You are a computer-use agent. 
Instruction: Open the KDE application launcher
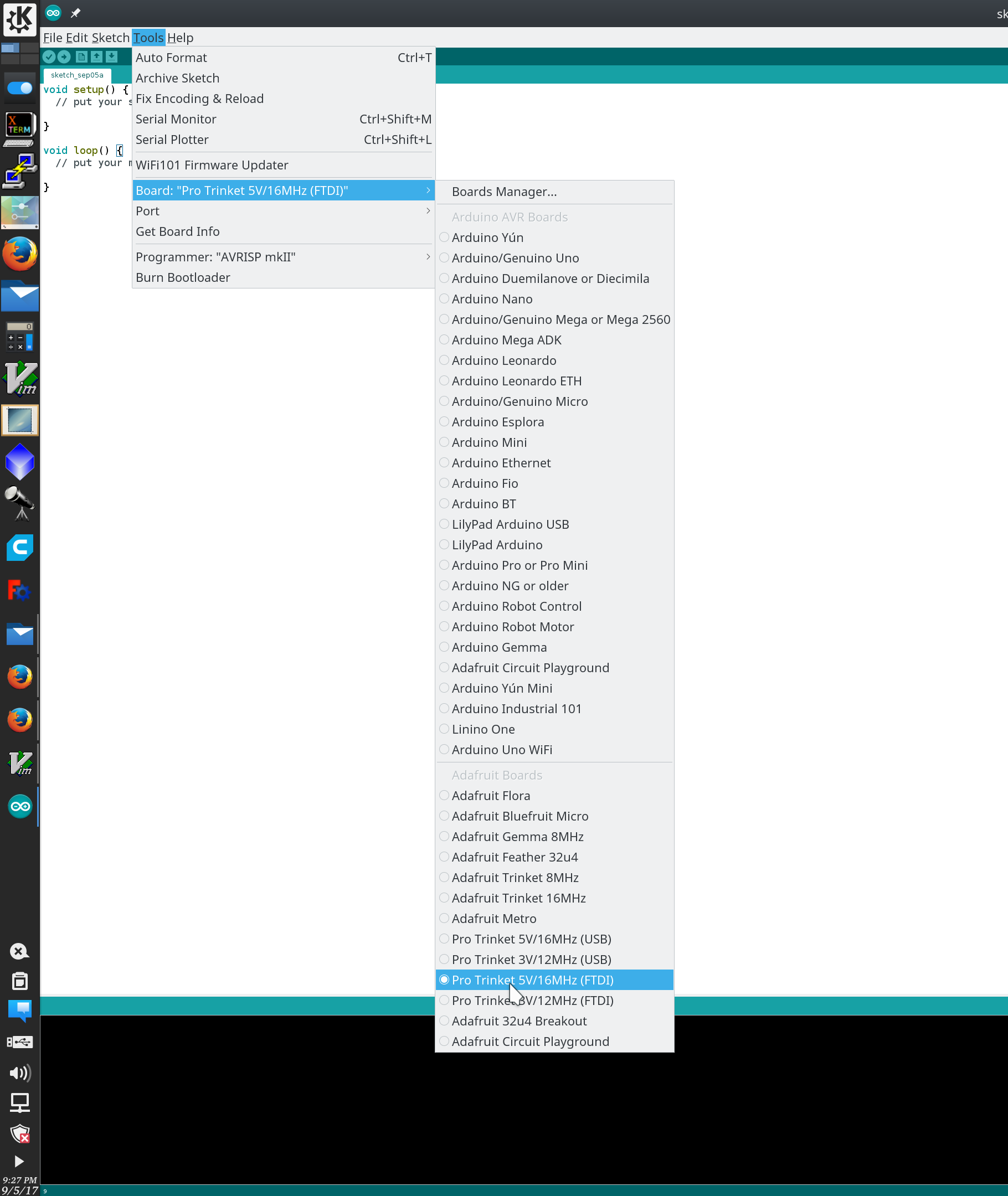tap(19, 19)
